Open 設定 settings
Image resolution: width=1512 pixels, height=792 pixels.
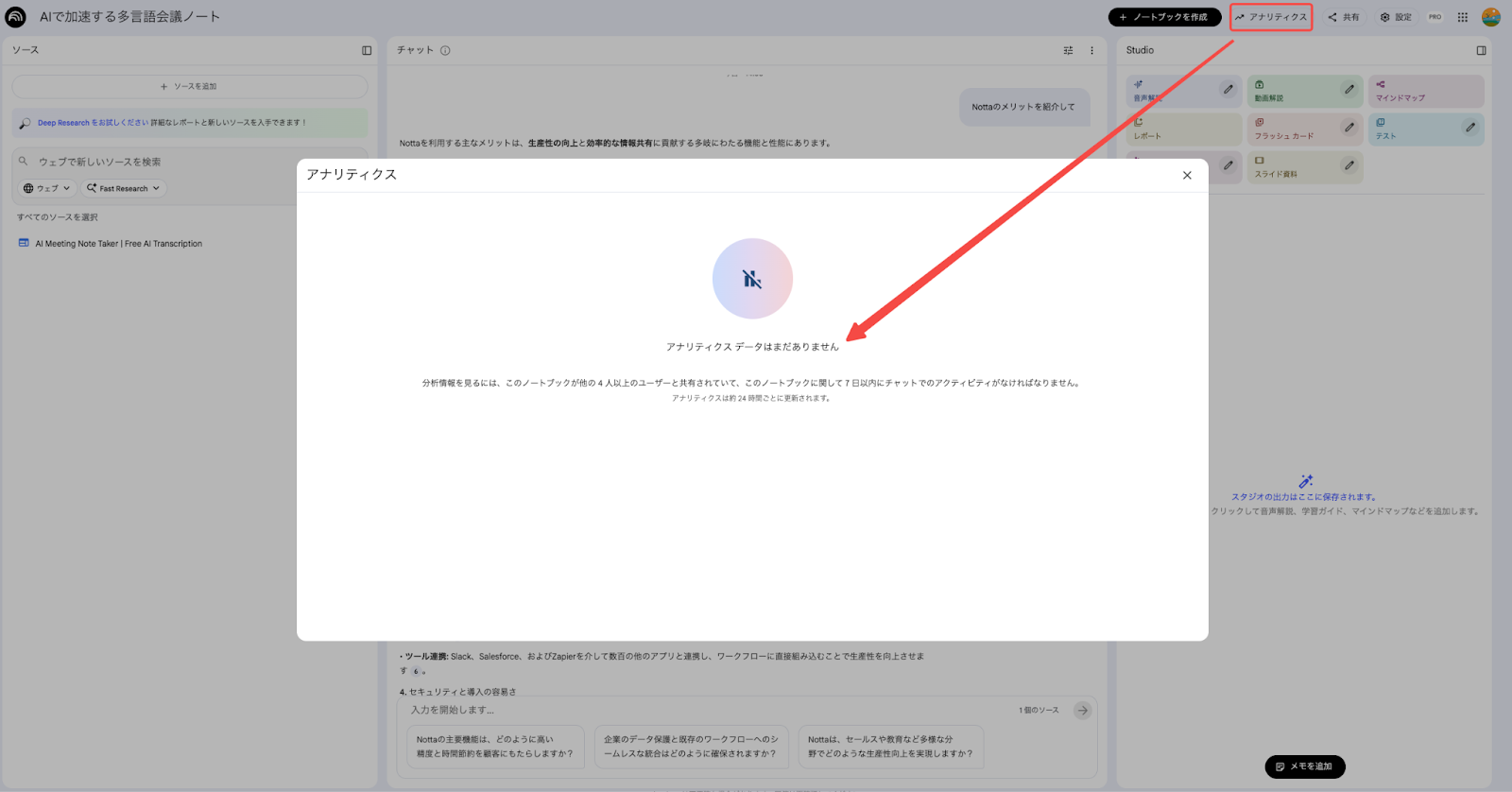pyautogui.click(x=1396, y=17)
